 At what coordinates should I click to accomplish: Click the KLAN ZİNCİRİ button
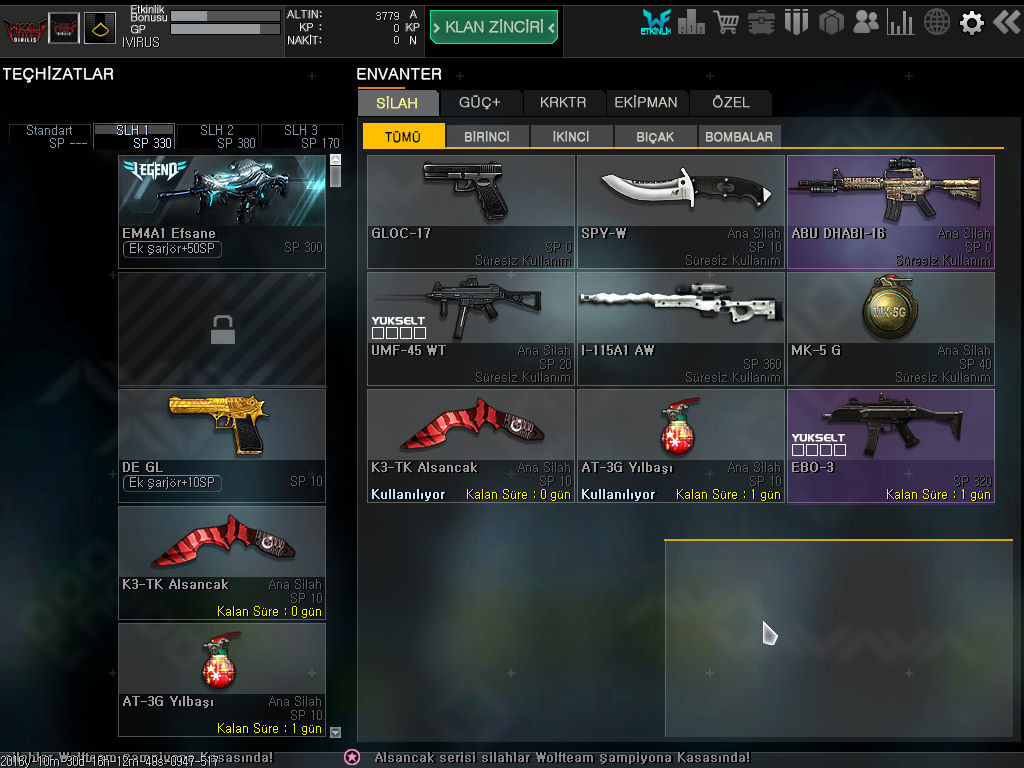494,27
